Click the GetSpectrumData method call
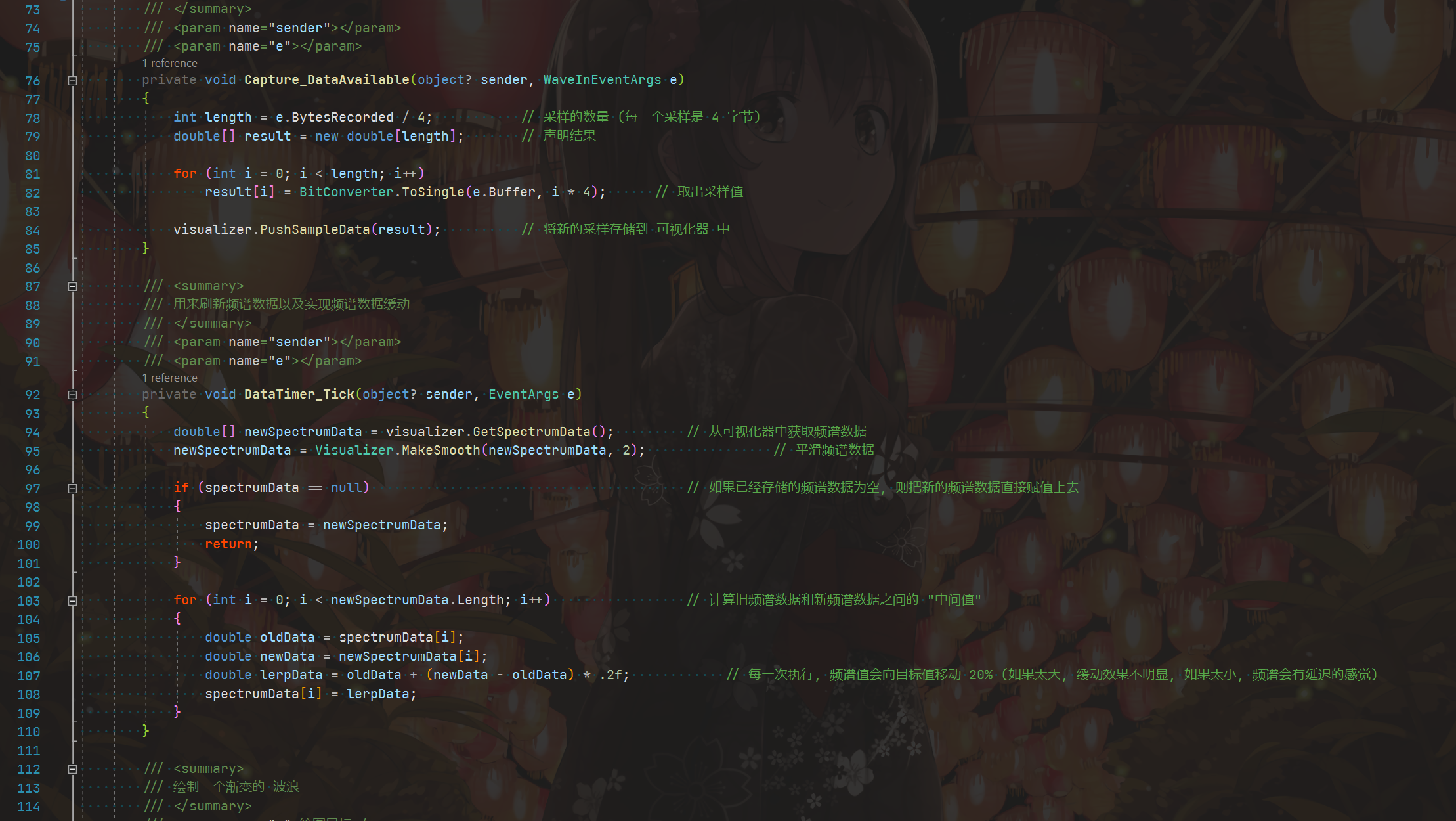1456x821 pixels. tap(531, 432)
